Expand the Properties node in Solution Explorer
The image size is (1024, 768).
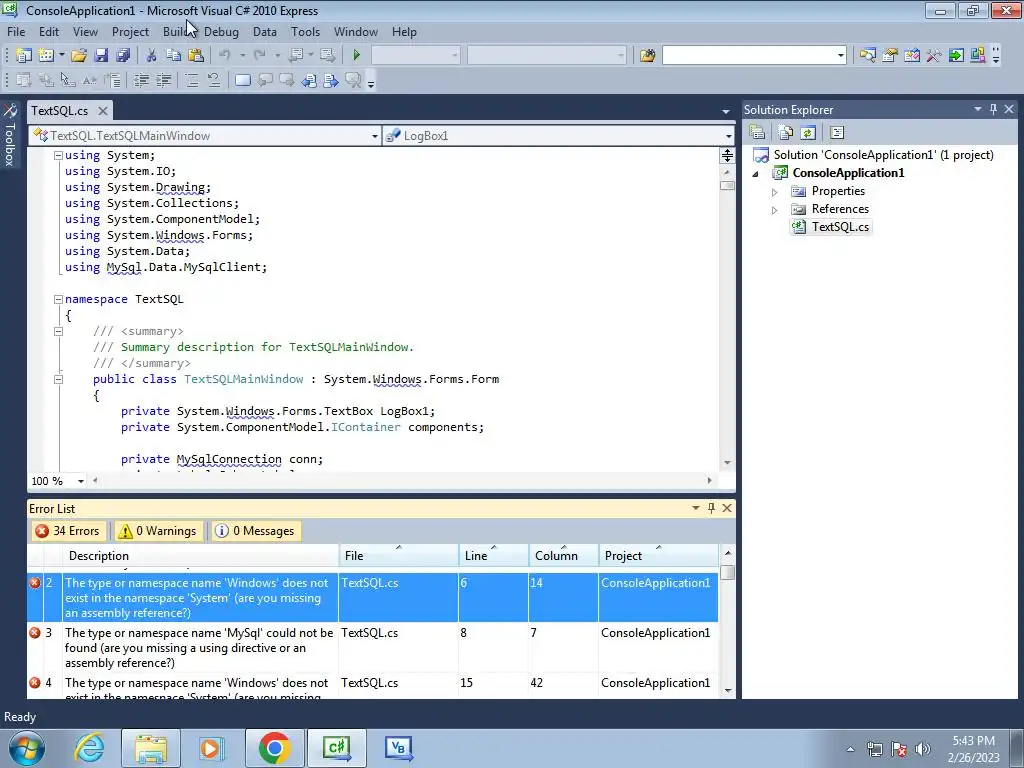775,192
